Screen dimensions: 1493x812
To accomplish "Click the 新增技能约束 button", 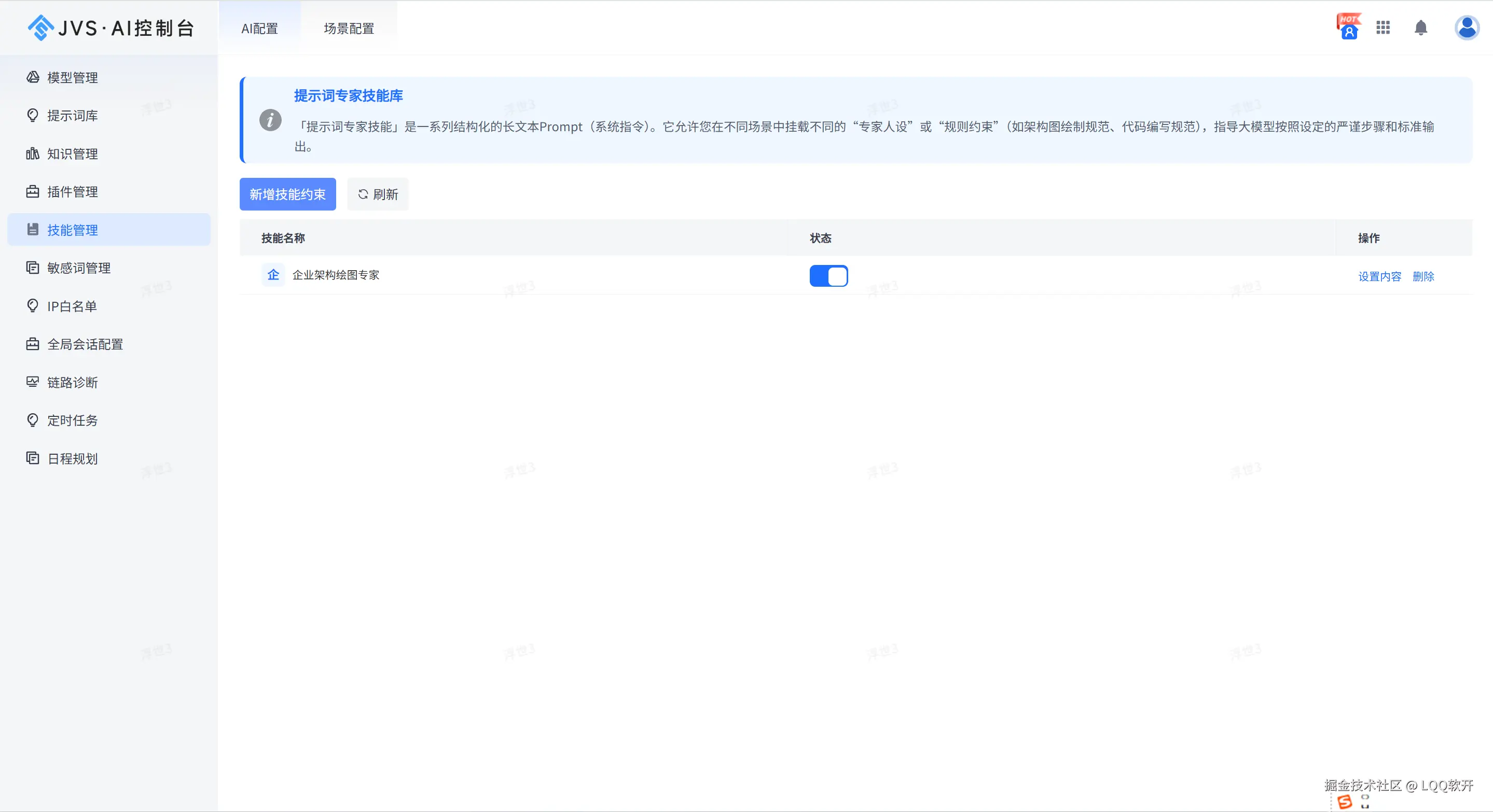I will click(287, 194).
